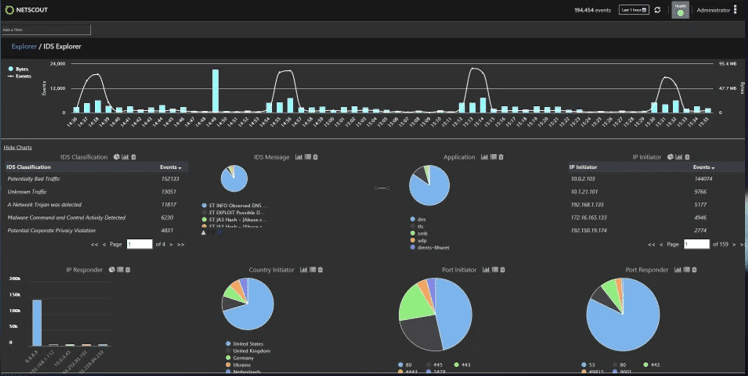Click the Hide Charts link
The width and height of the screenshot is (748, 376).
coord(18,147)
